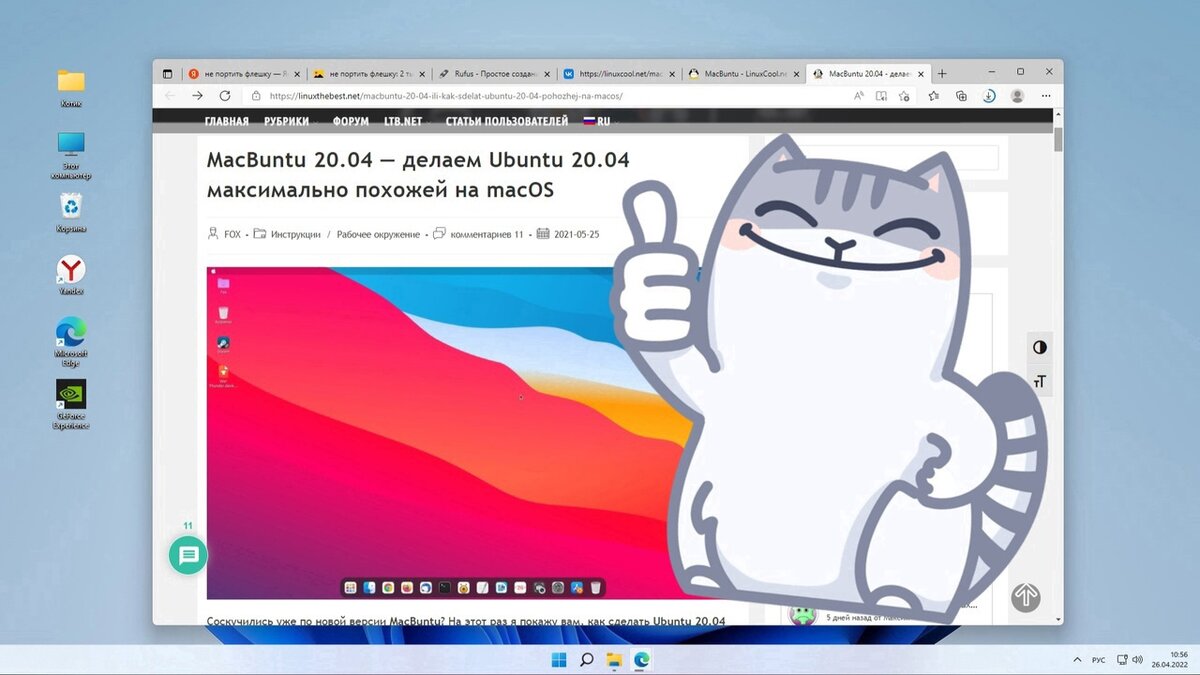
Task: Add this page to favorites
Action: pyautogui.click(x=904, y=96)
